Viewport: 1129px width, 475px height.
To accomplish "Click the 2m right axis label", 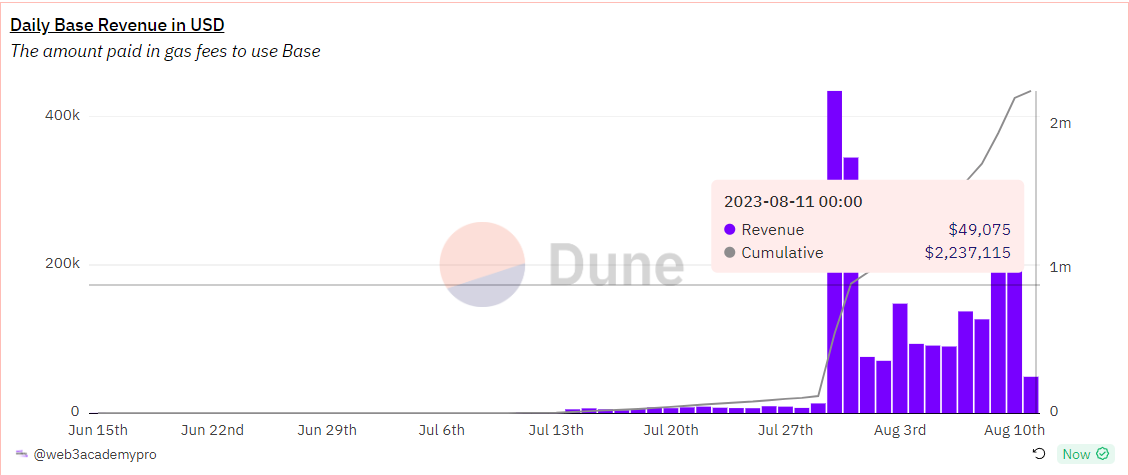I will [1061, 123].
